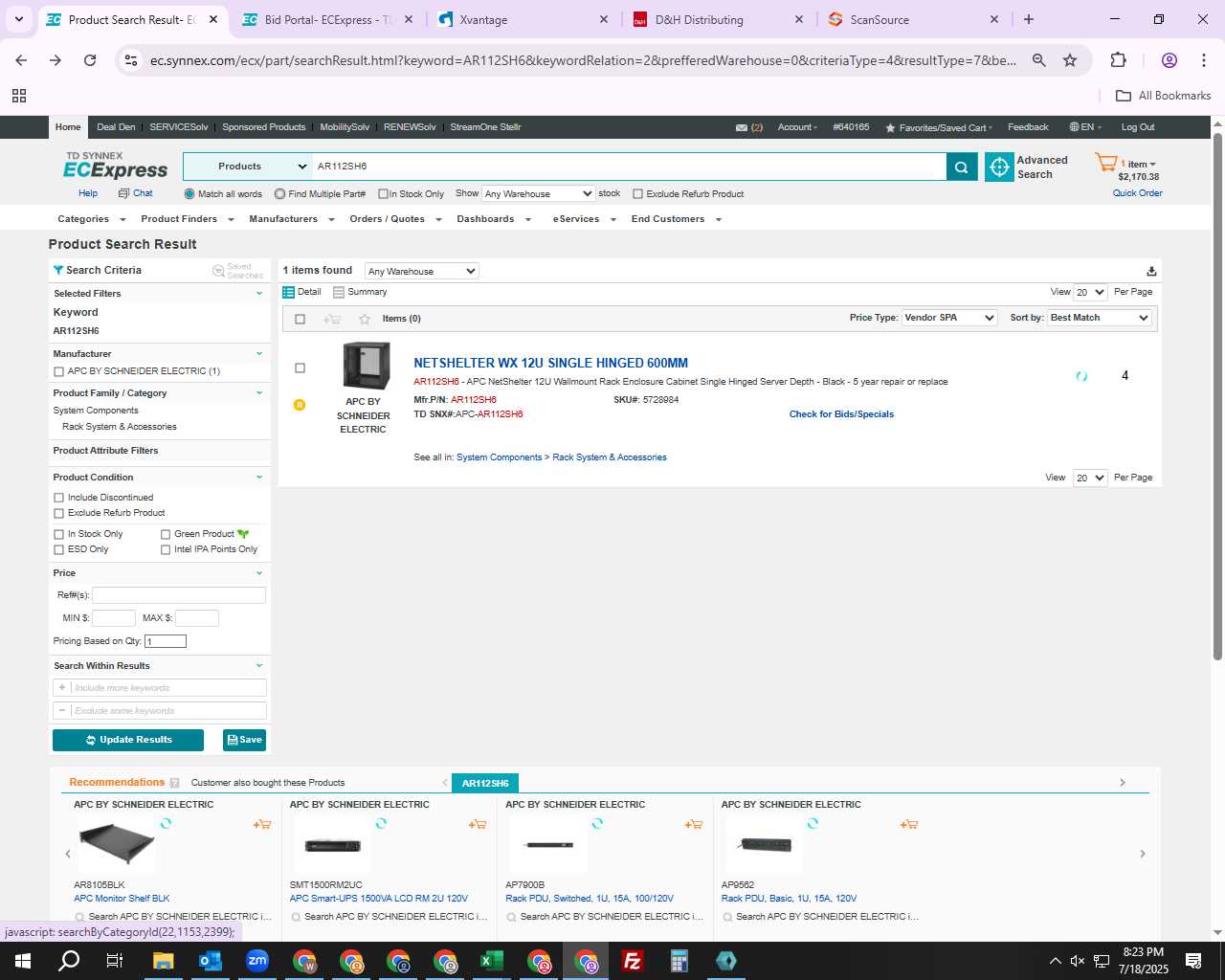1225x980 pixels.
Task: Click the MIN $ price field
Action: 114,618
